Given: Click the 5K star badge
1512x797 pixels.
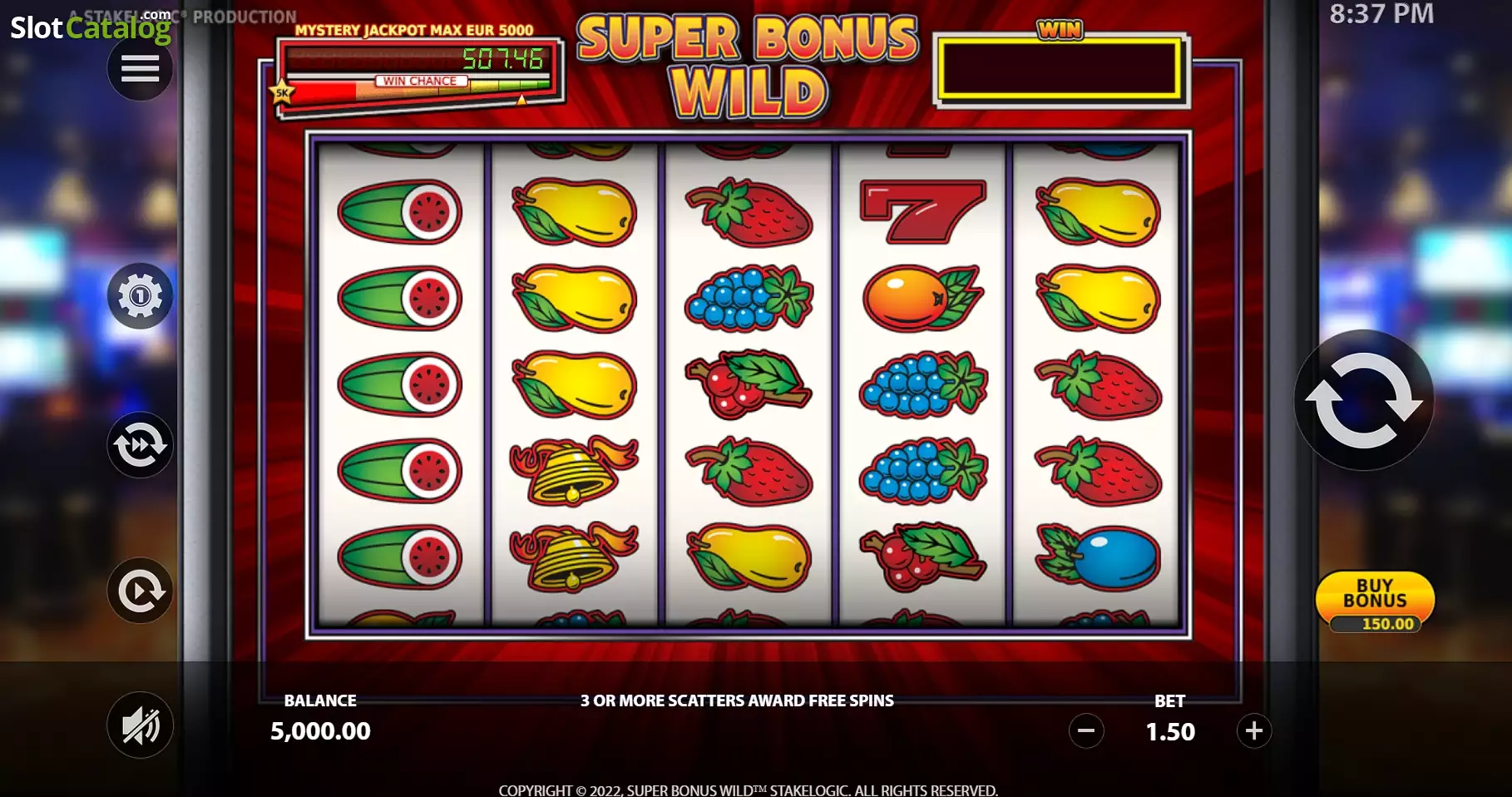Looking at the screenshot, I should (282, 92).
